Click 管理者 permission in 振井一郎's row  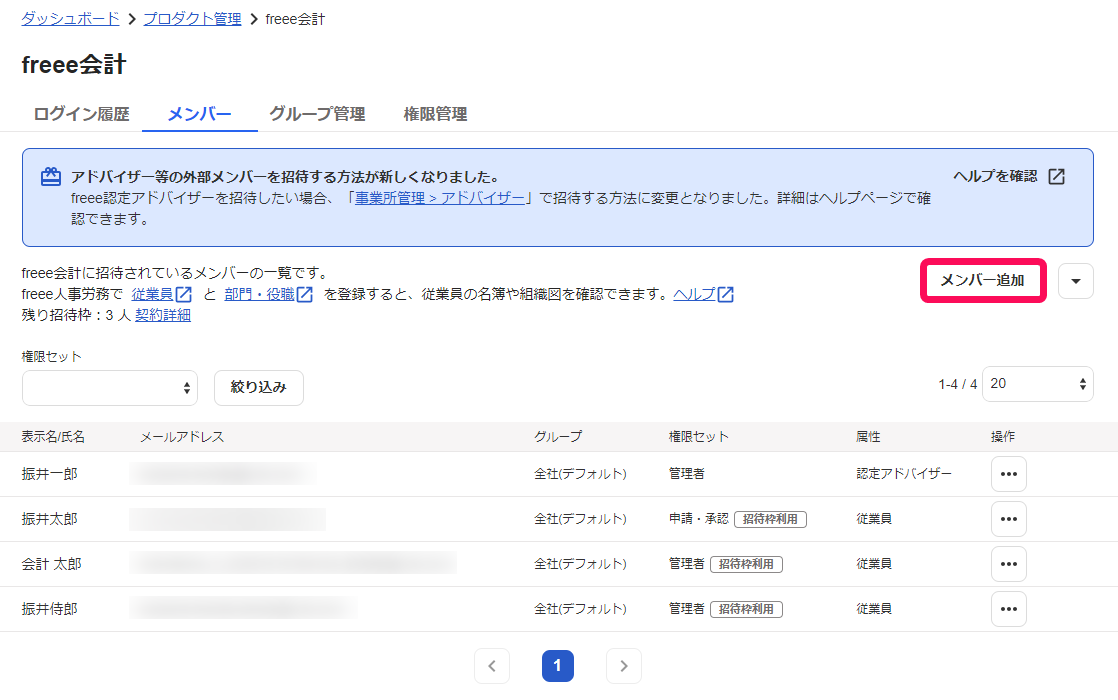click(x=687, y=474)
